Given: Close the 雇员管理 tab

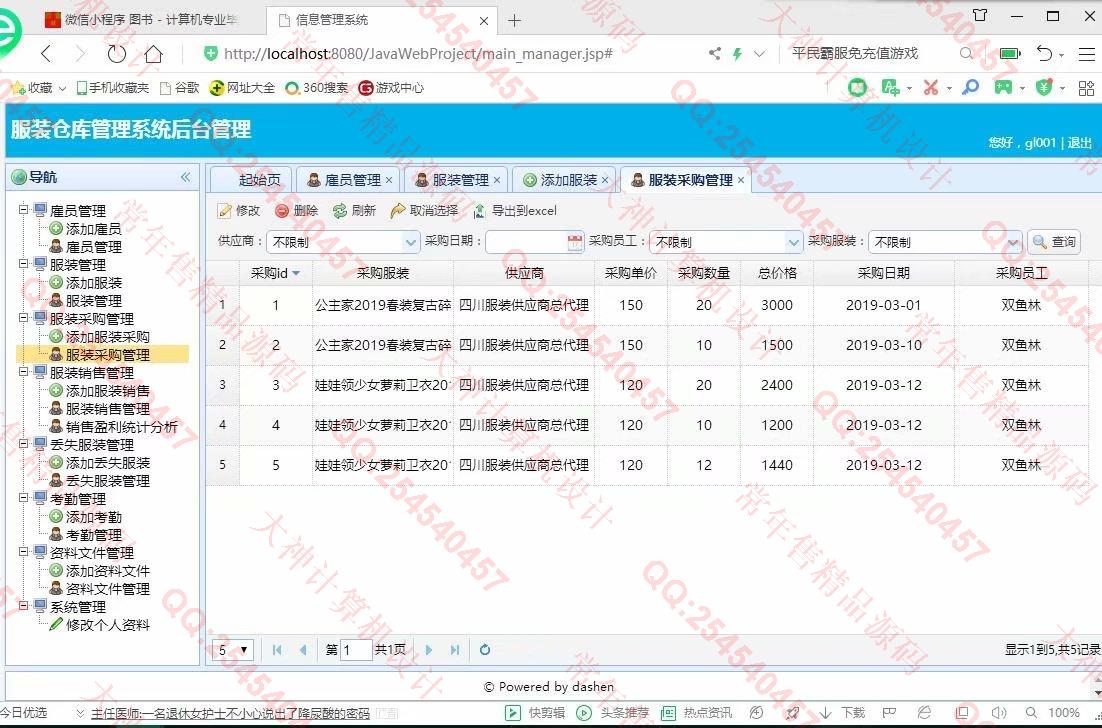Looking at the screenshot, I should pos(389,180).
